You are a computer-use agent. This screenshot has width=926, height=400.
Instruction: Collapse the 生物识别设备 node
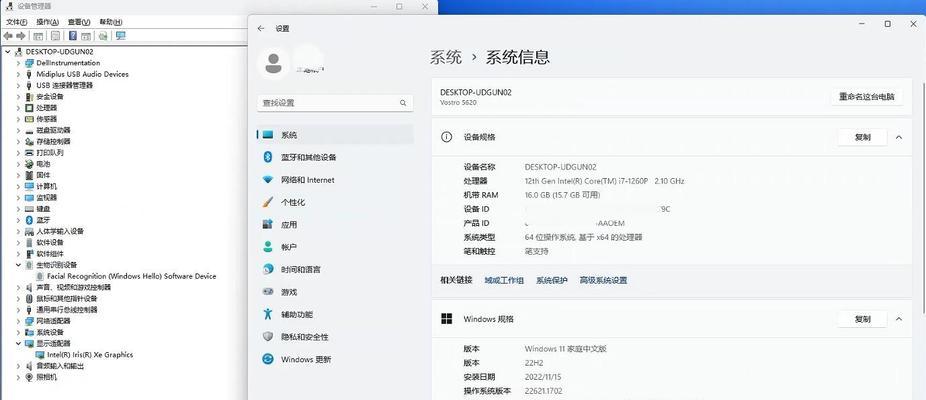click(18, 265)
